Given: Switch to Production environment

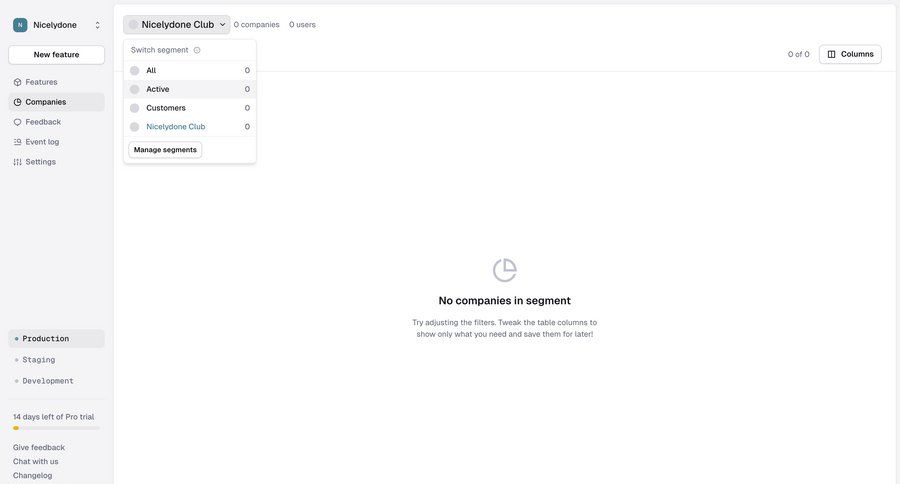Looking at the screenshot, I should pyautogui.click(x=56, y=339).
